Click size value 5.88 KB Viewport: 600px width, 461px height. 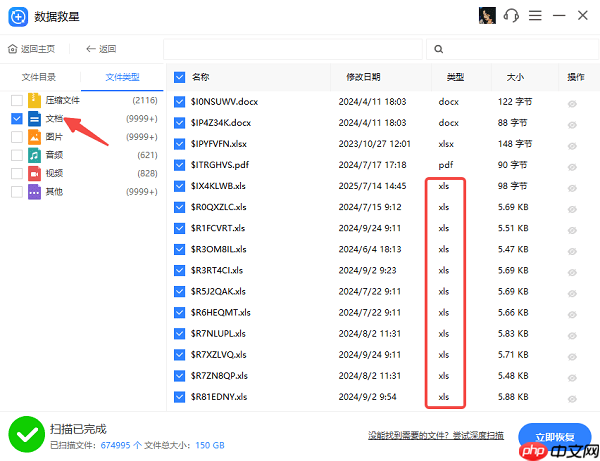[x=513, y=397]
